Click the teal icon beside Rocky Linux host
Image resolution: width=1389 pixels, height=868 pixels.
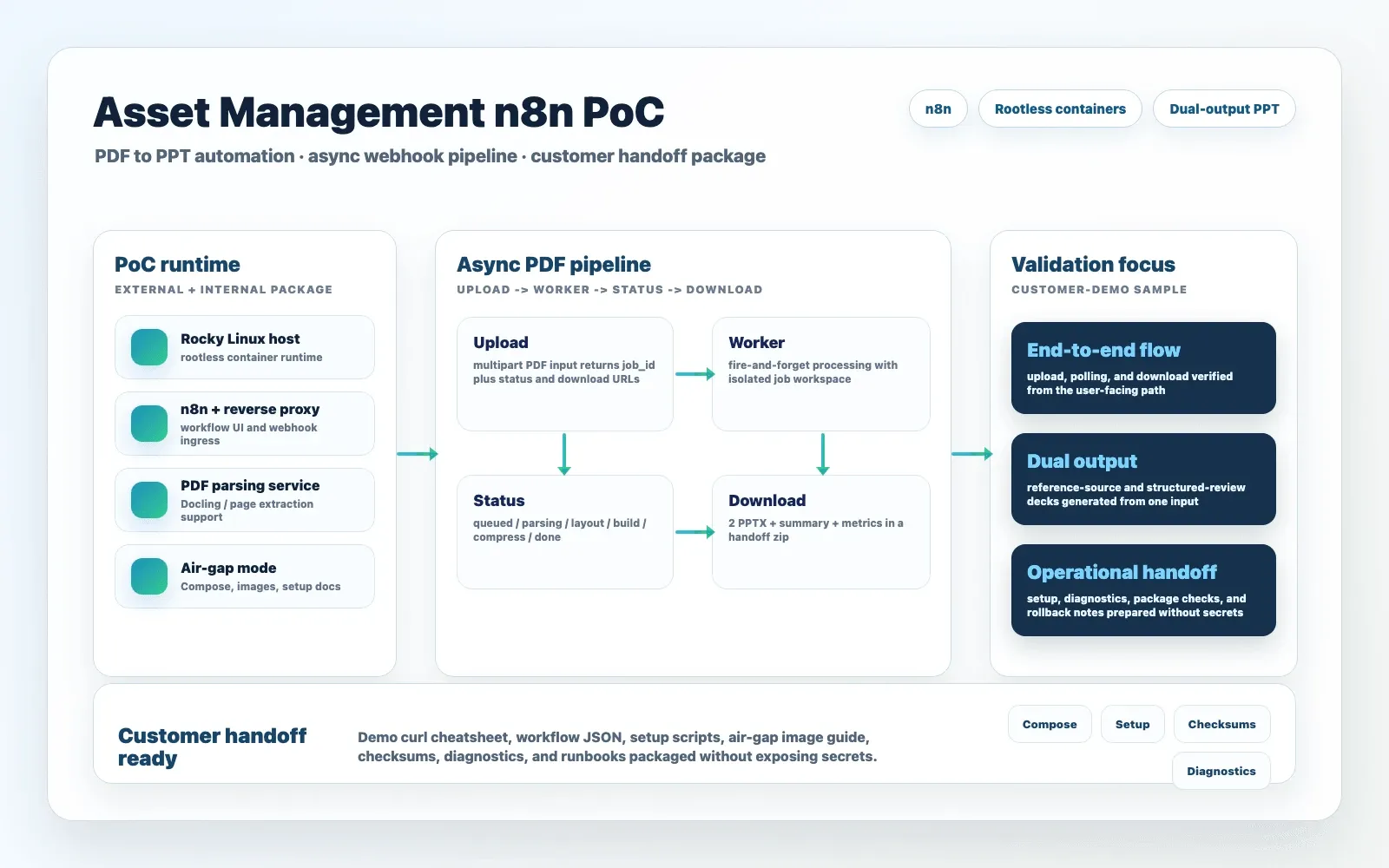[149, 347]
